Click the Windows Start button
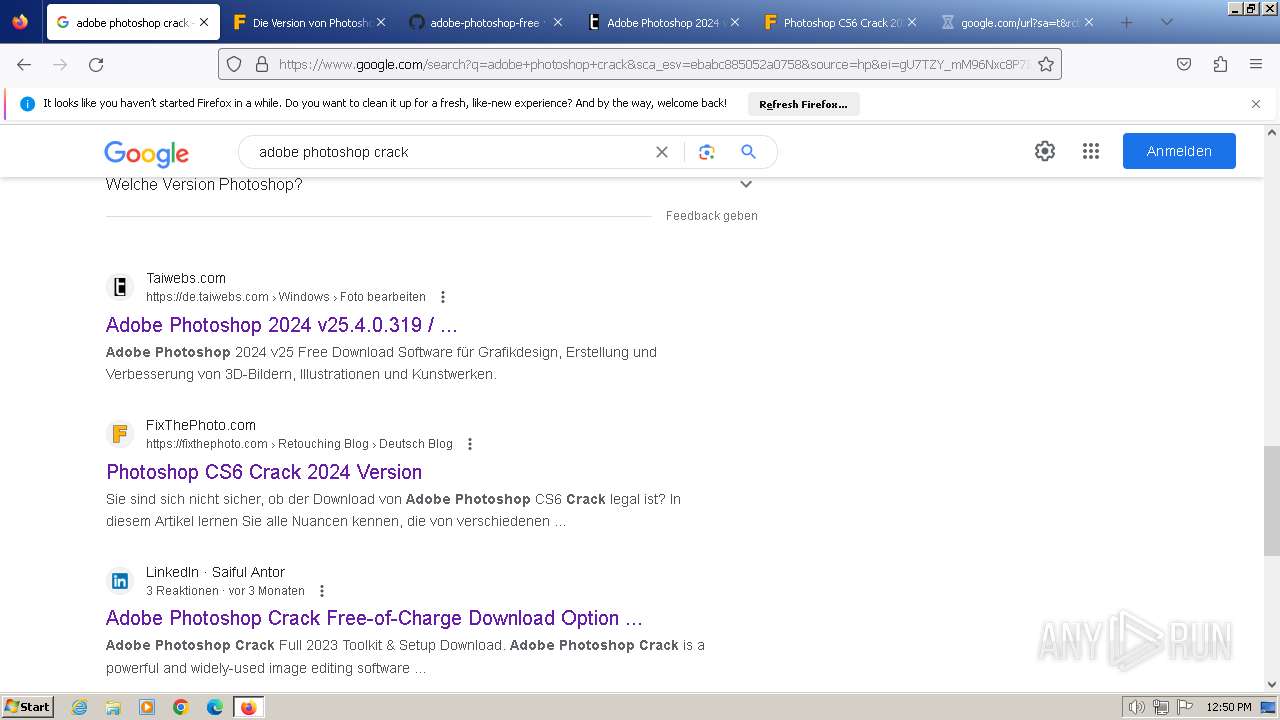Viewport: 1280px width, 720px height. click(28, 707)
